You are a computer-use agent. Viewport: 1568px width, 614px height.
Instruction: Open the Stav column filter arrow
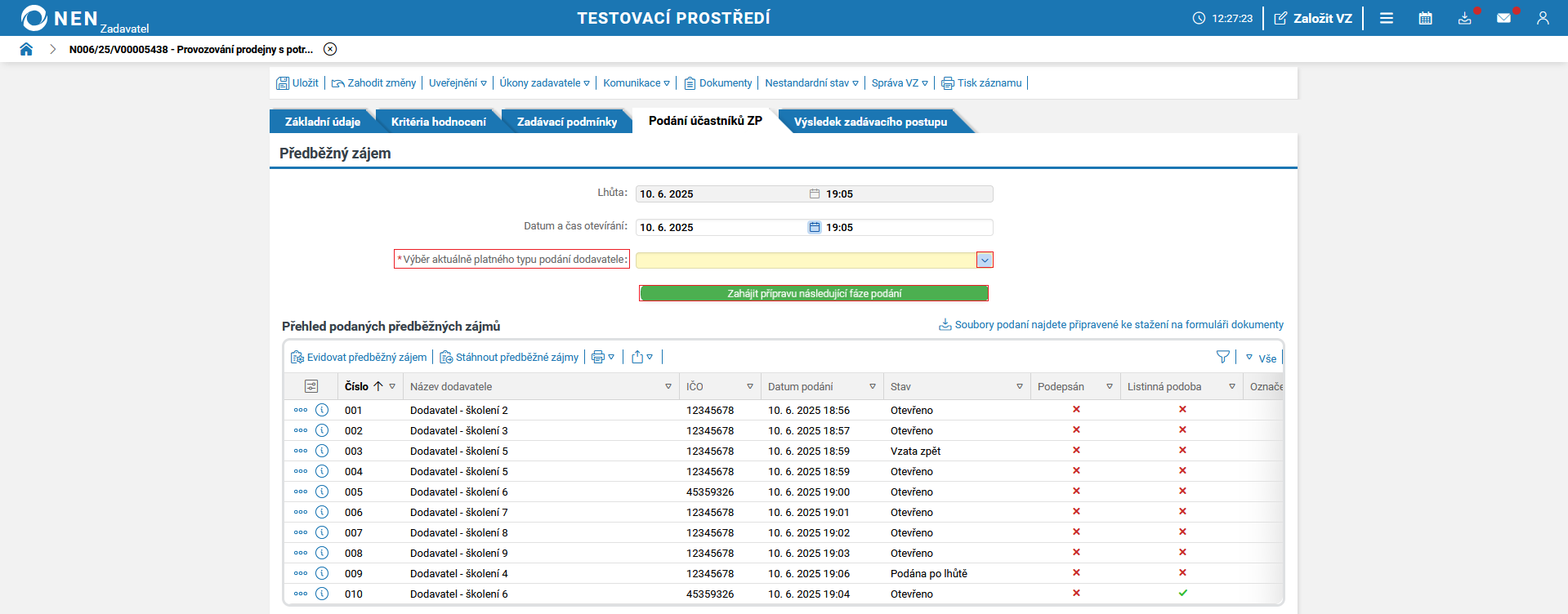click(1020, 386)
